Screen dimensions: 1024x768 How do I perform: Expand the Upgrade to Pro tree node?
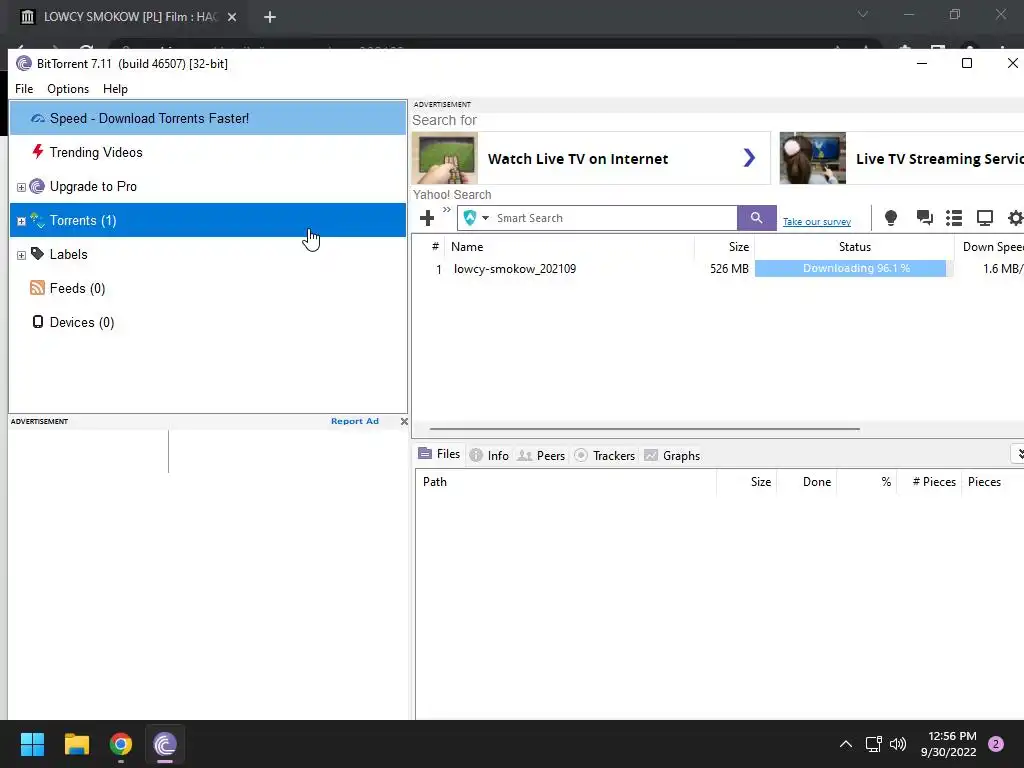[21, 187]
